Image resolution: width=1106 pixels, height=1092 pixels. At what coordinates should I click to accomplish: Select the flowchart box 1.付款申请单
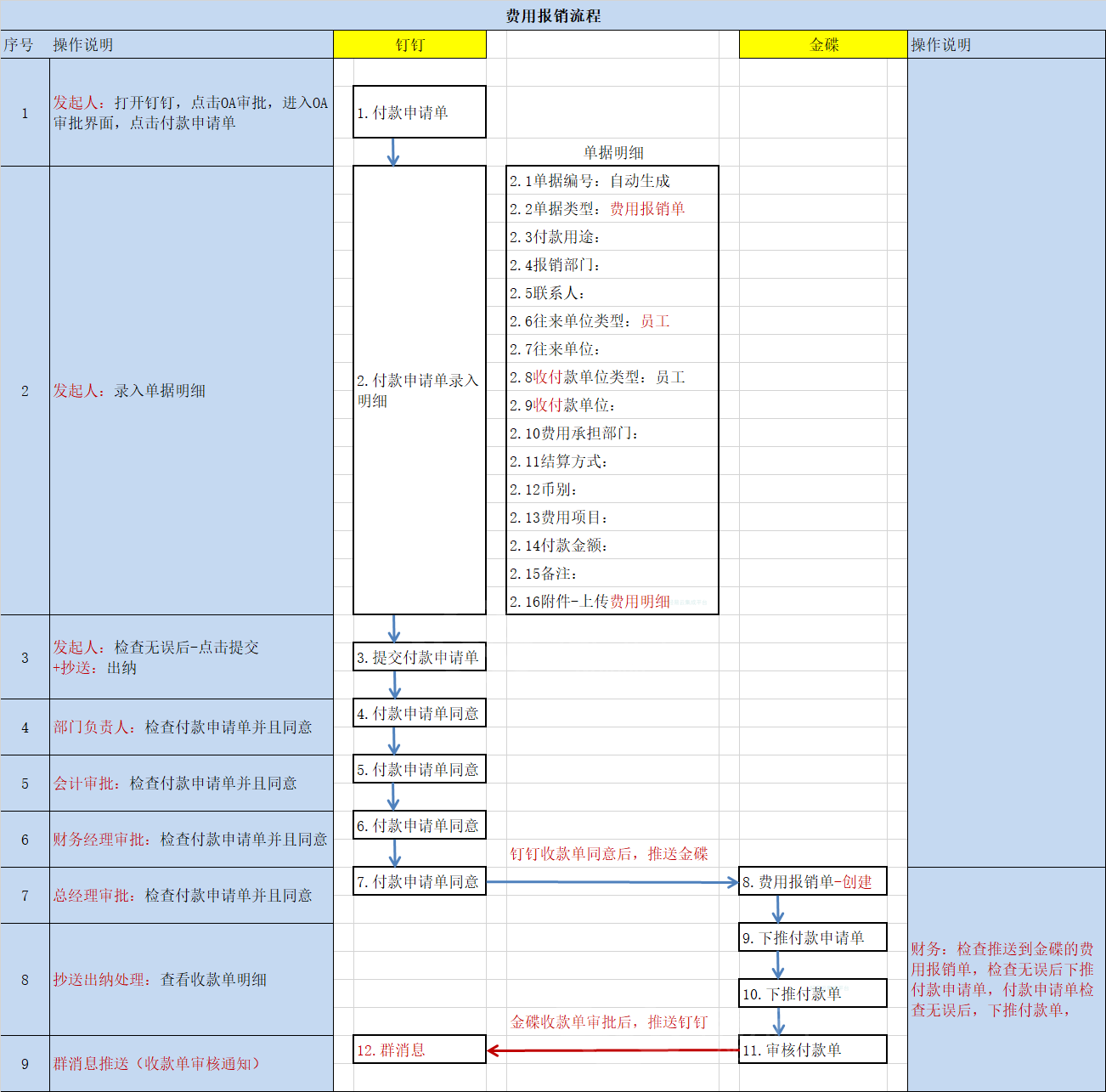point(420,111)
